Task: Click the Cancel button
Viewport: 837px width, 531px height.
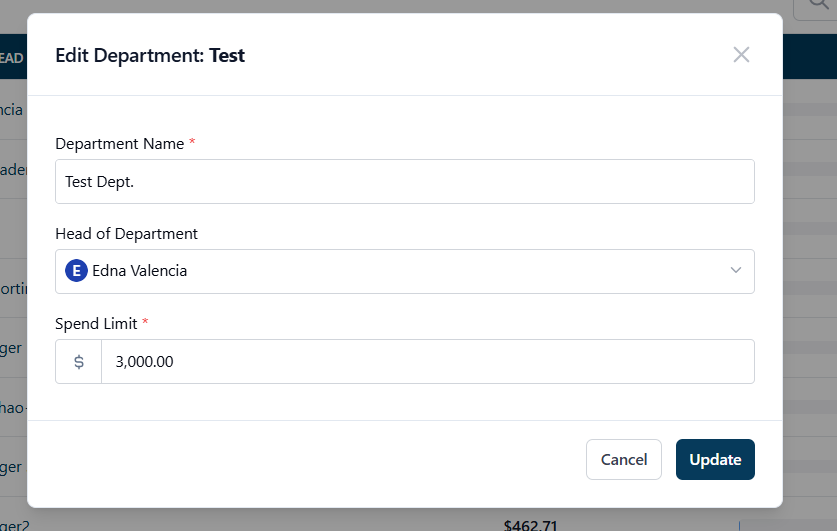Action: [x=623, y=459]
